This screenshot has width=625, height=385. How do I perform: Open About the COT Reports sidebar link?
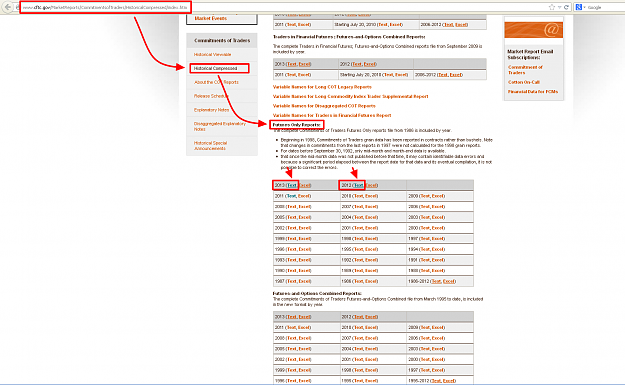[216, 82]
